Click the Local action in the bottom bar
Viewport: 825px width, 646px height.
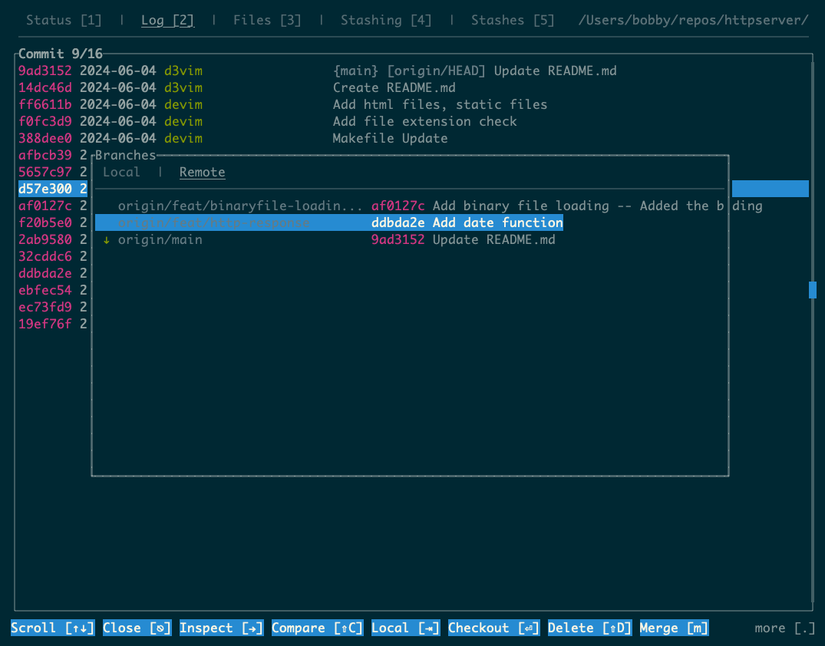coord(404,628)
